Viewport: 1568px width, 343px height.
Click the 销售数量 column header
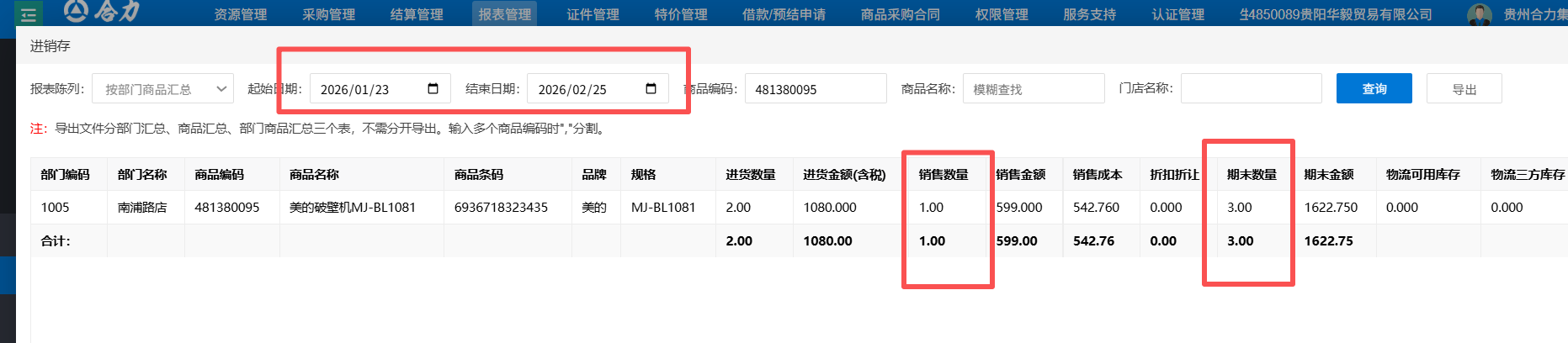click(x=943, y=175)
